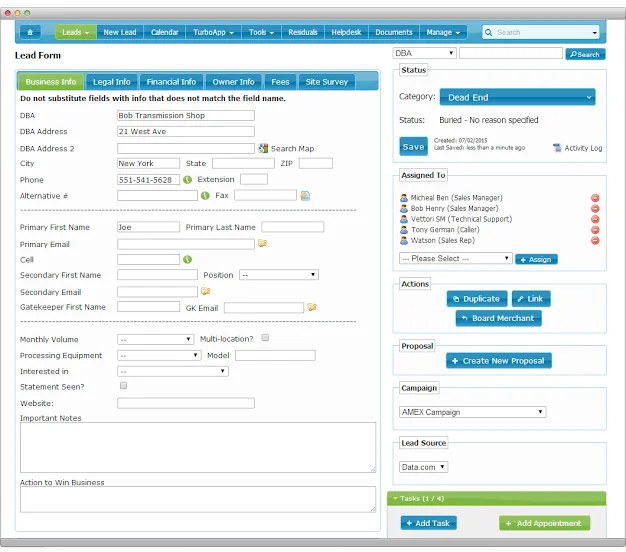
Task: Expand the TurboApp menu
Action: (213, 32)
